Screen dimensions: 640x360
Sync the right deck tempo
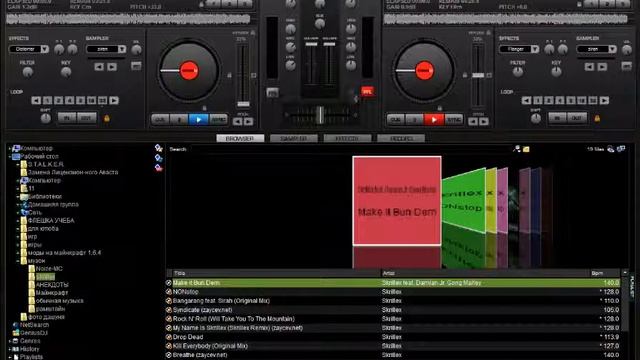(x=453, y=120)
